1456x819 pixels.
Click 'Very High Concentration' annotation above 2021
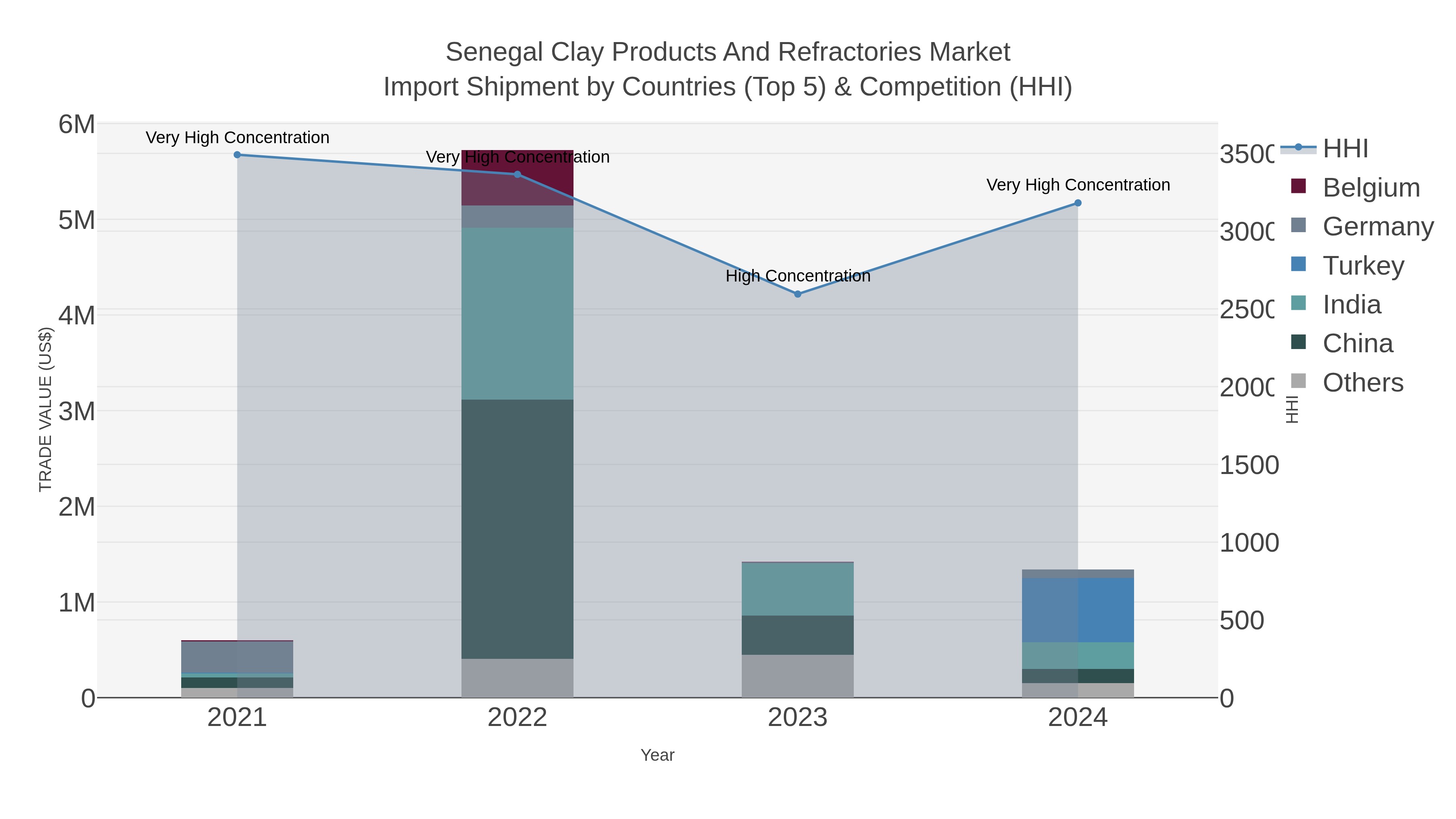point(237,138)
